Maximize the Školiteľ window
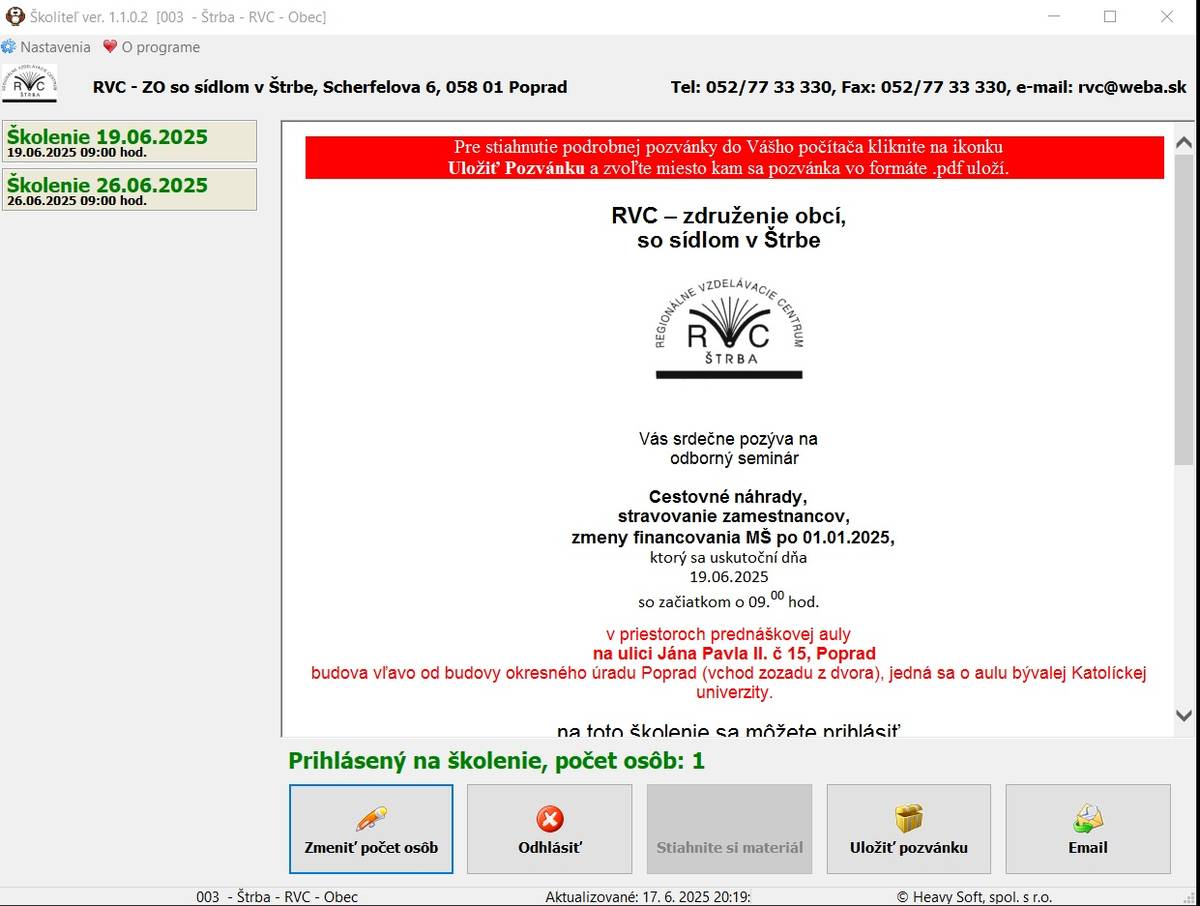Viewport: 1200px width, 906px height. click(x=1110, y=16)
